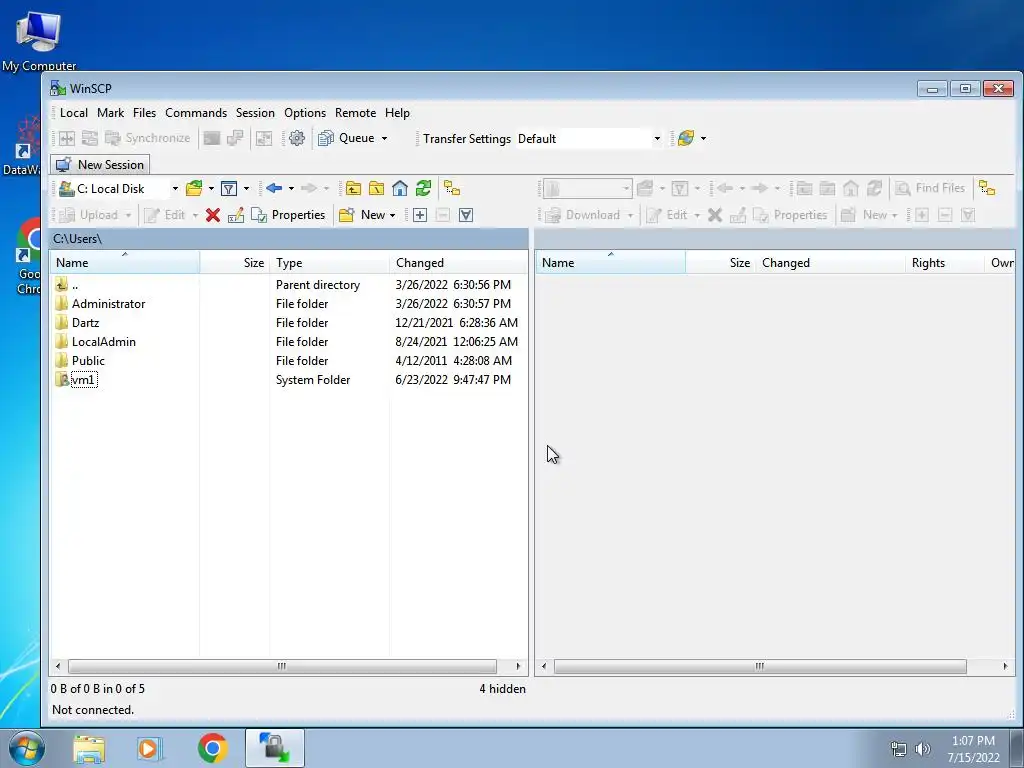Open Properties in the local toolbar
The width and height of the screenshot is (1024, 768).
(288, 215)
